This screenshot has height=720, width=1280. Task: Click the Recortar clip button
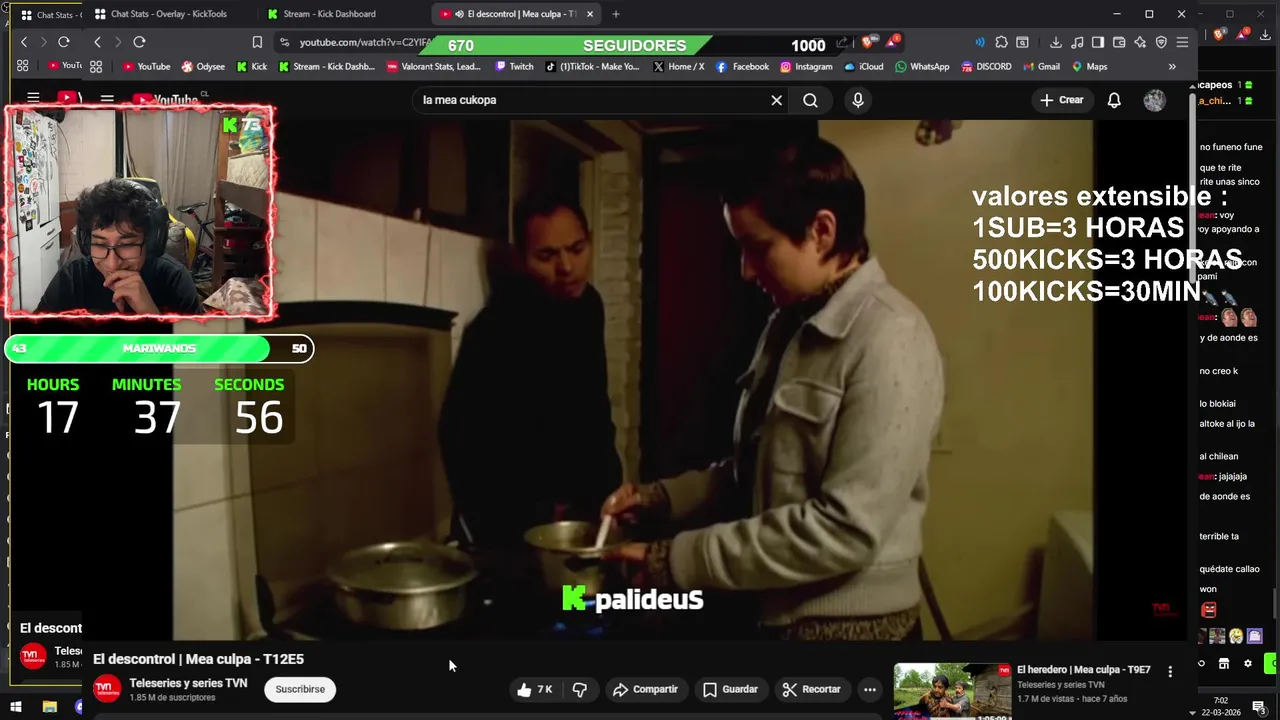(x=811, y=689)
